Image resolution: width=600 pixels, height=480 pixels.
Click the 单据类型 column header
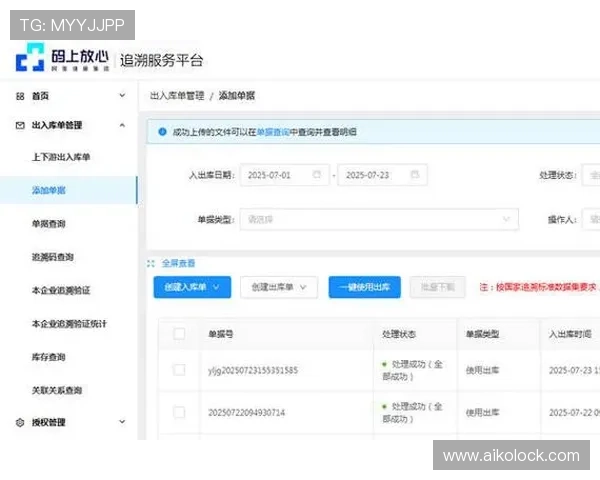[482, 334]
